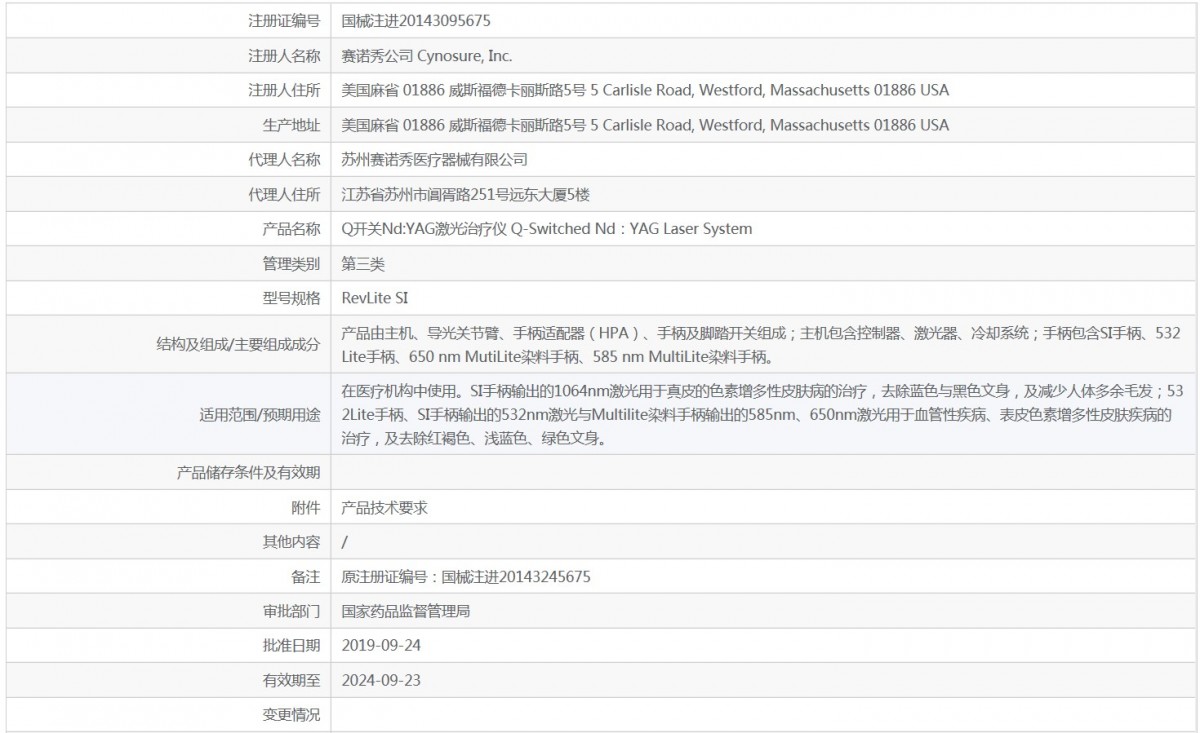Click the registrant name 赛诺秀公司 Cynosure, Inc.
The height and width of the screenshot is (733, 1200).
tap(427, 56)
